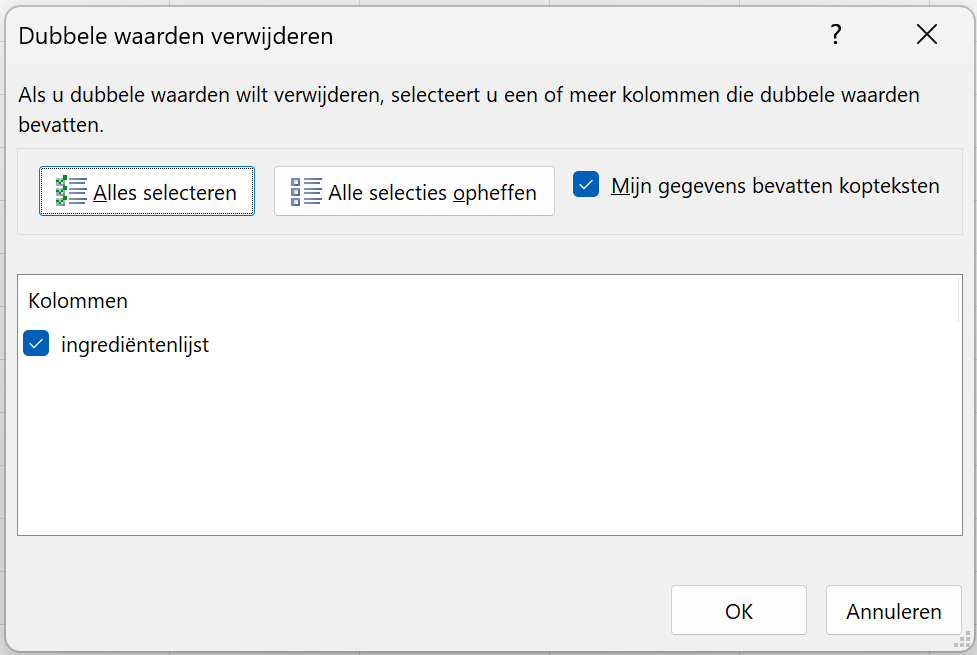Open help via the question mark icon
This screenshot has height=655, width=977.
point(836,35)
